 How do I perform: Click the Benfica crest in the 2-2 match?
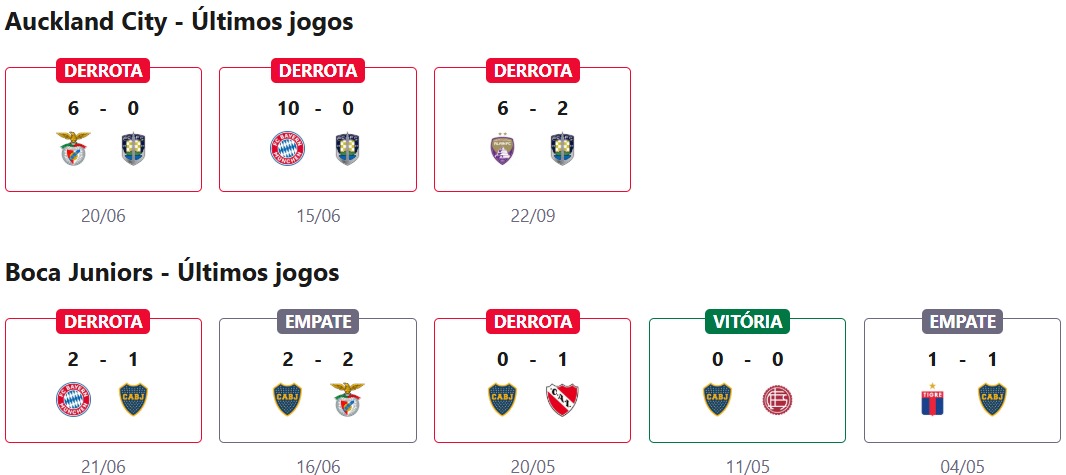pyautogui.click(x=348, y=400)
